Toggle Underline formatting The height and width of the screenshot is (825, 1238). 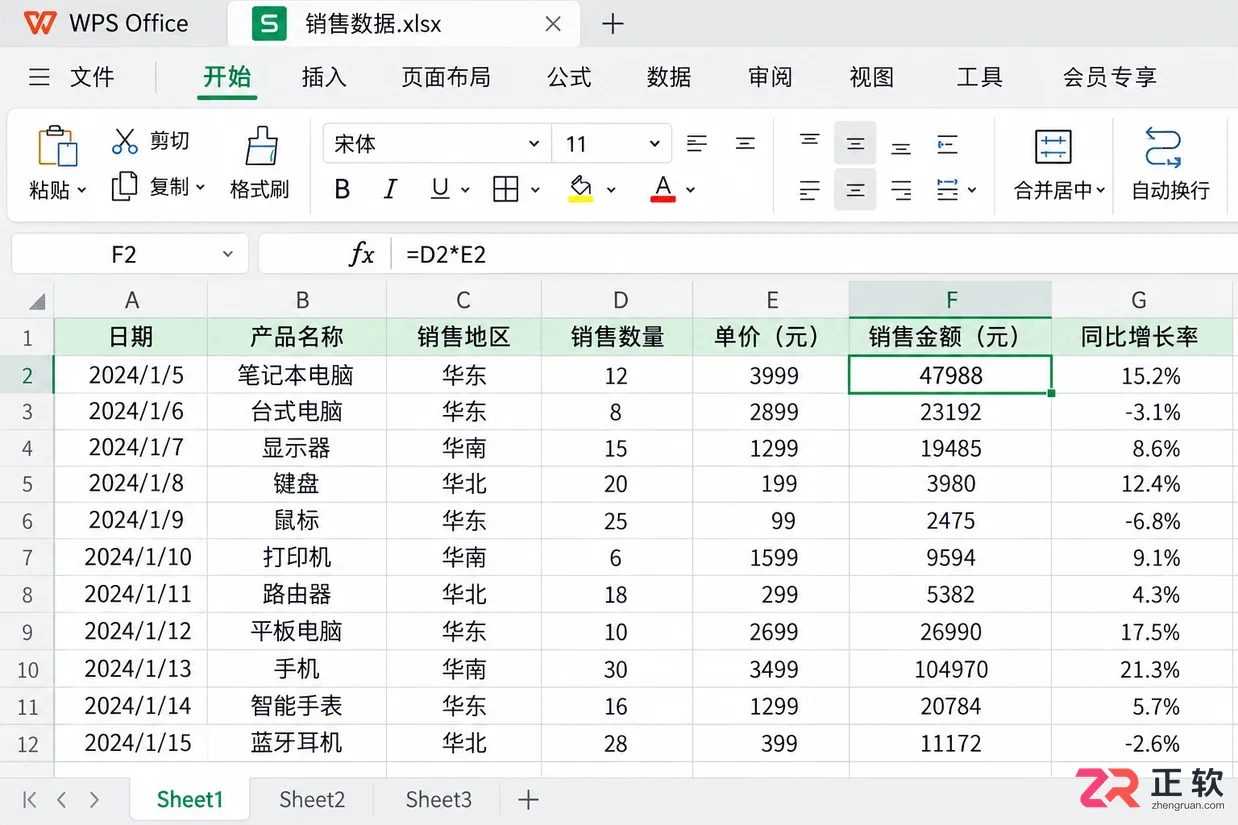[x=440, y=189]
